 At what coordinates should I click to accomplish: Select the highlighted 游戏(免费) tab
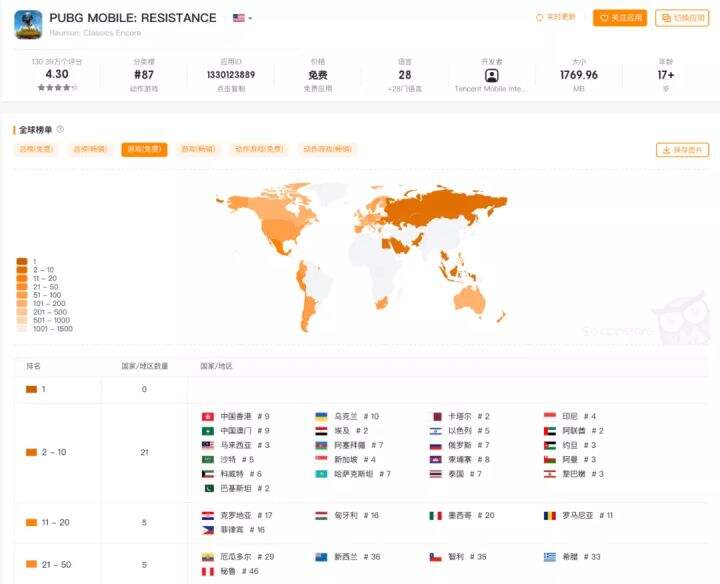point(144,149)
